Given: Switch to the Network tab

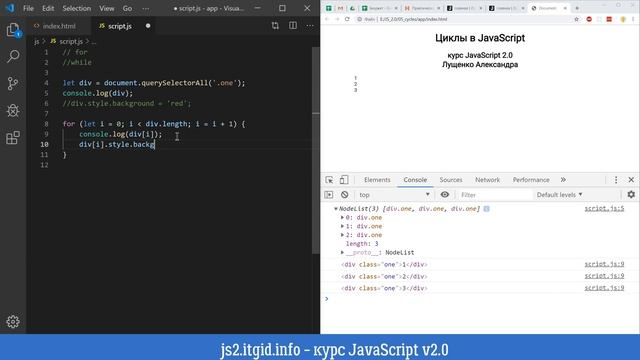Looking at the screenshot, I should 487,180.
